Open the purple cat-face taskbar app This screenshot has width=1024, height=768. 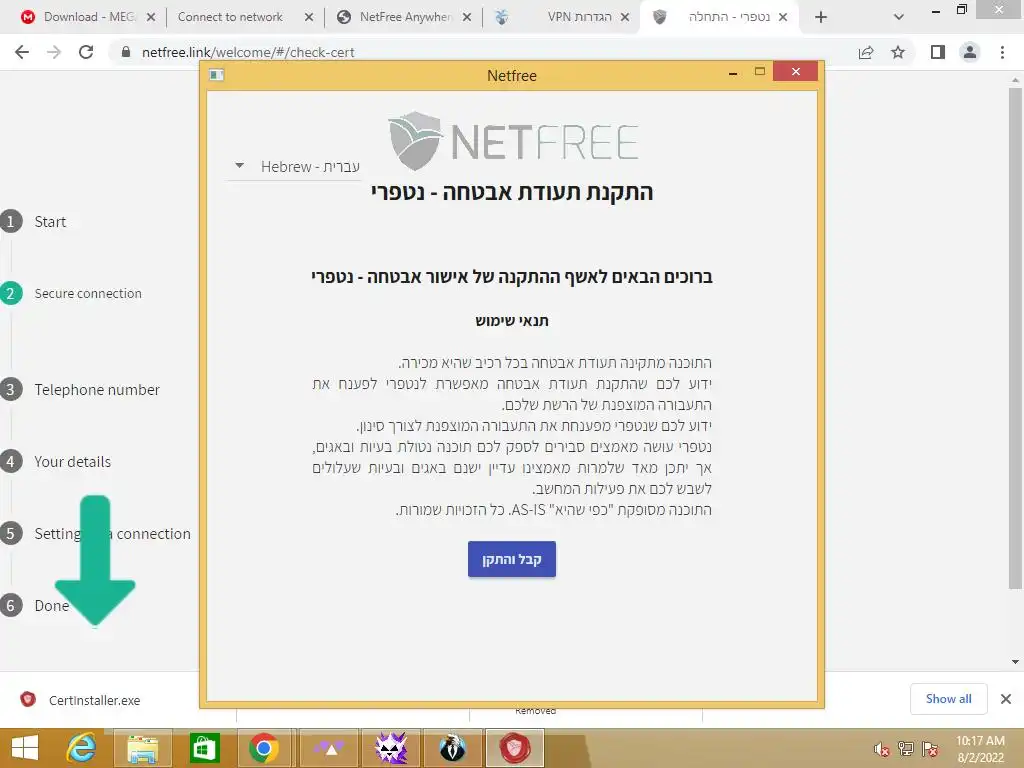click(x=391, y=748)
